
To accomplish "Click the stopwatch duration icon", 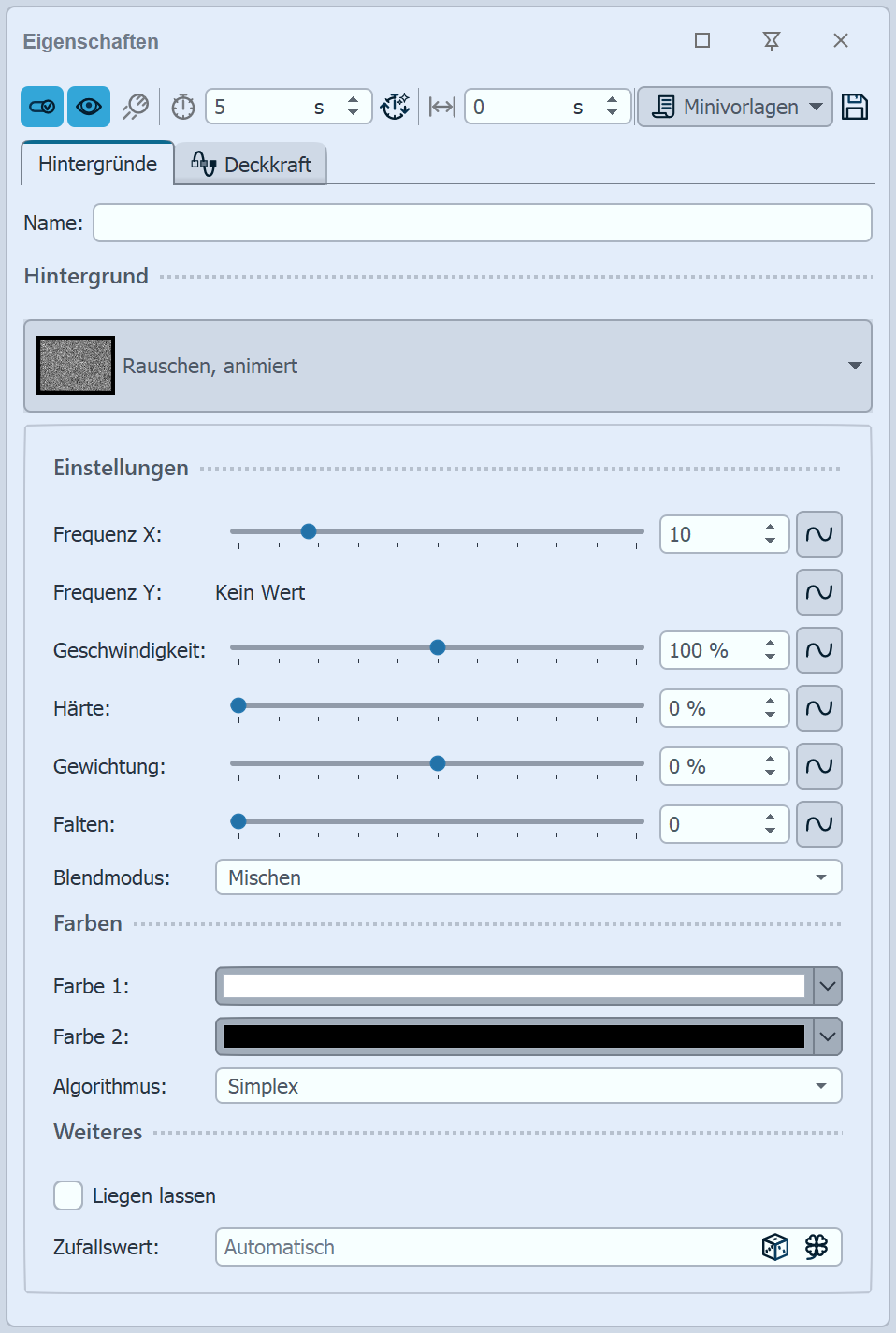I will [x=183, y=107].
